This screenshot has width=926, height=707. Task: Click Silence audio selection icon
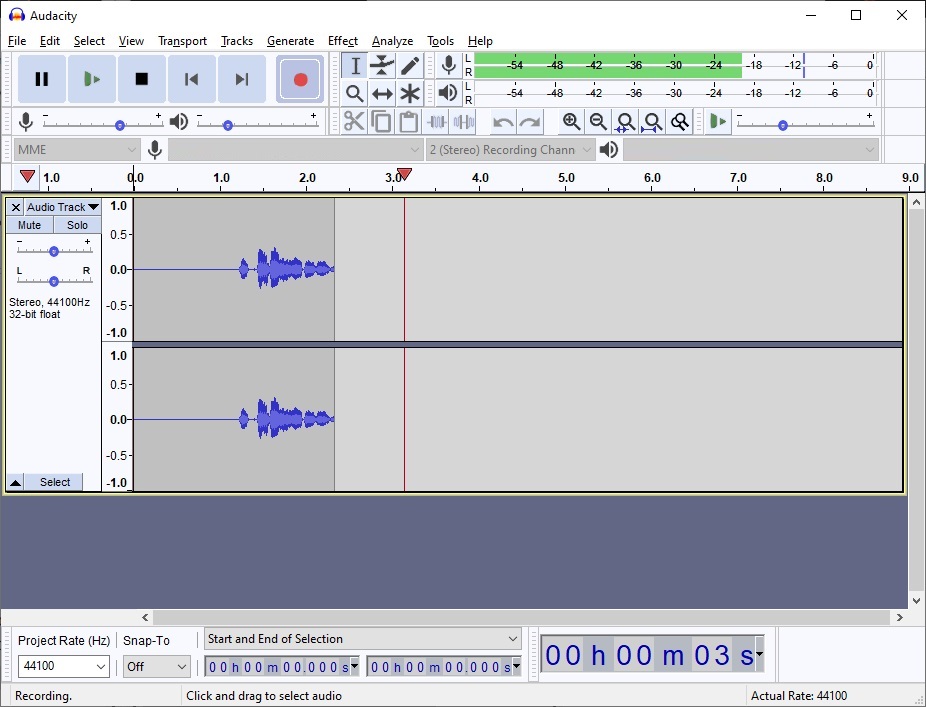(x=464, y=122)
